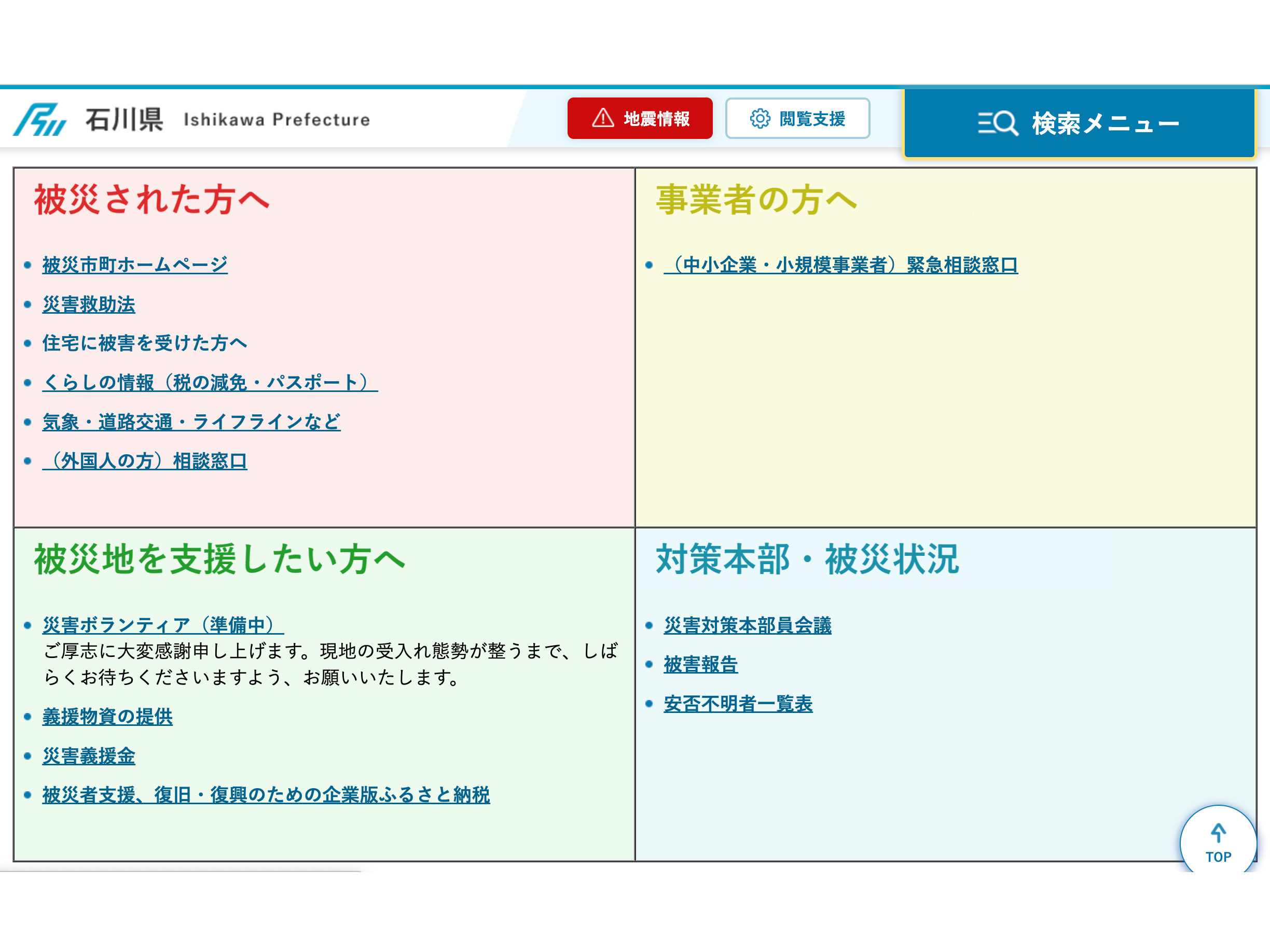Open 災害ボランティア（準備中） link
1270x952 pixels.
click(163, 624)
